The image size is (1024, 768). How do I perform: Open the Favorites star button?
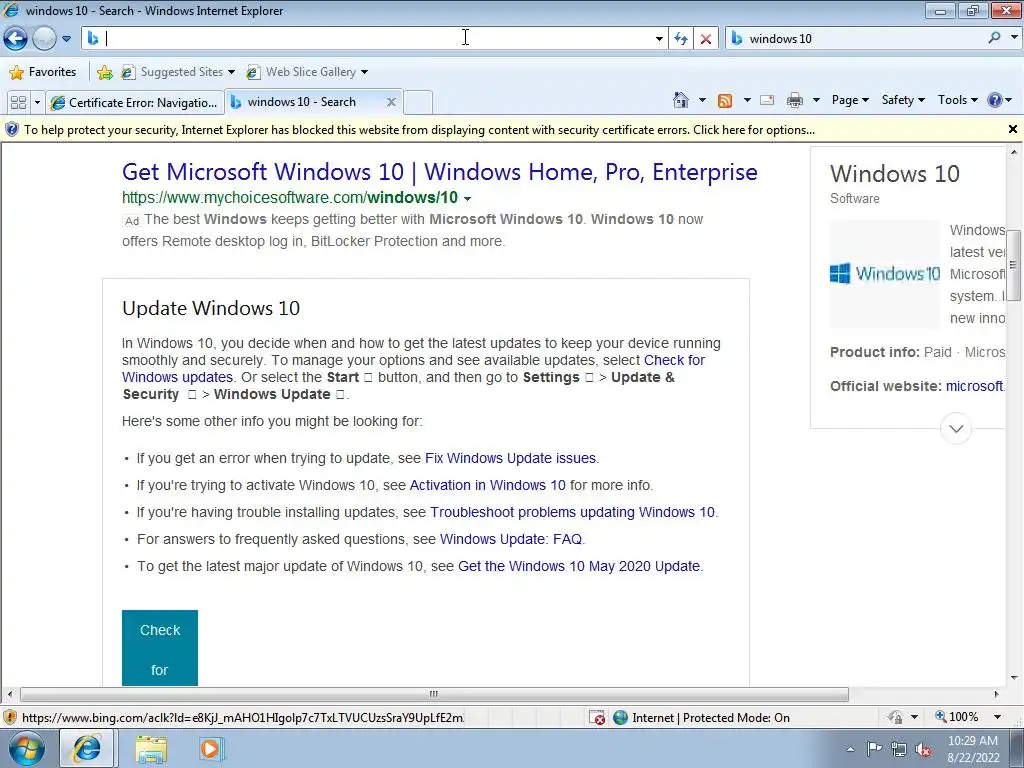[42, 72]
